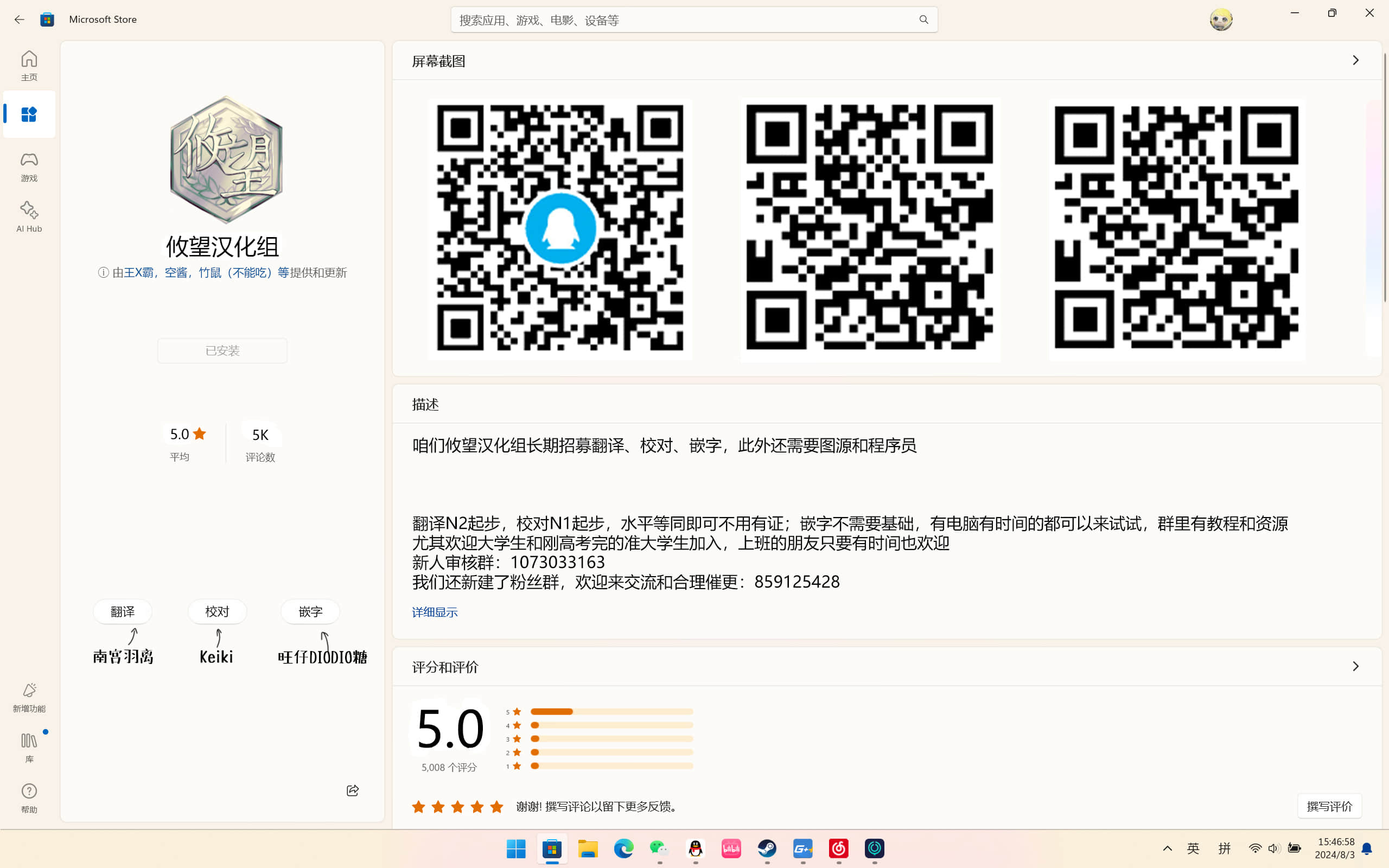The image size is (1389, 868).
Task: Open the Help (帮助) page
Action: click(29, 797)
